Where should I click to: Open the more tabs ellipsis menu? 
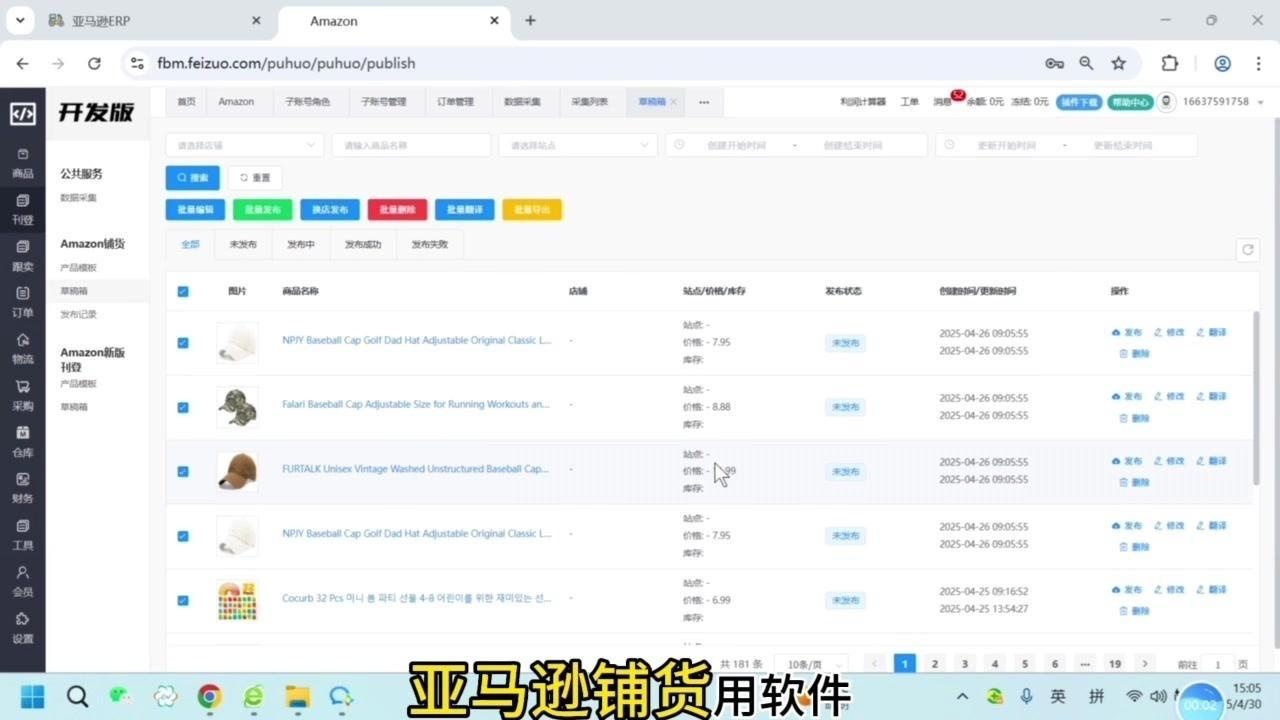point(704,102)
